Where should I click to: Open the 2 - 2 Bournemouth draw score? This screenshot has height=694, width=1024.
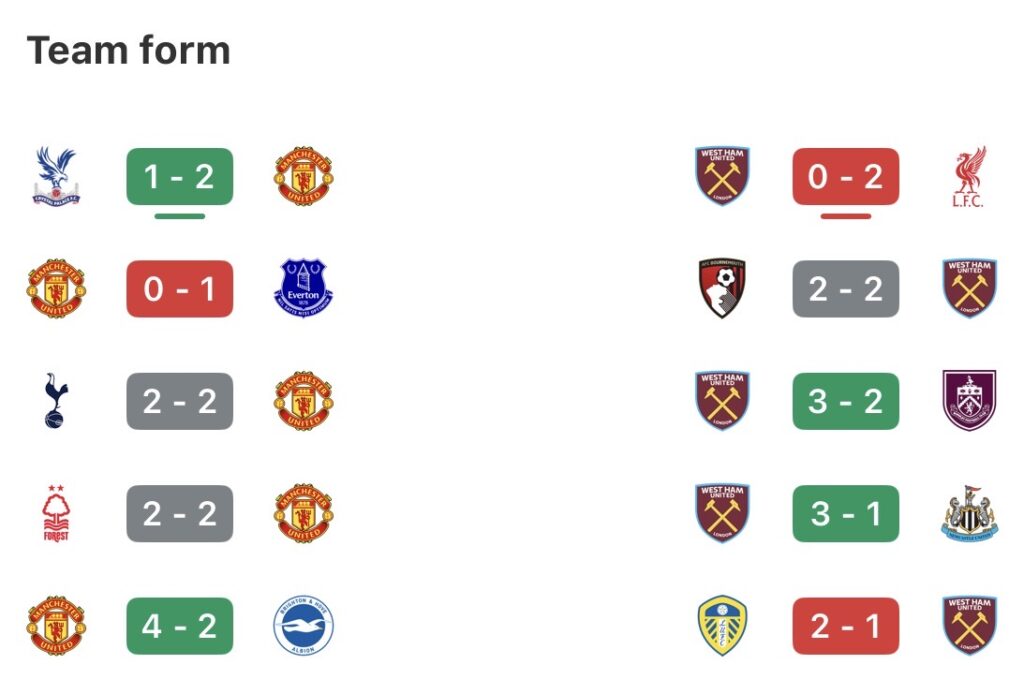point(845,288)
